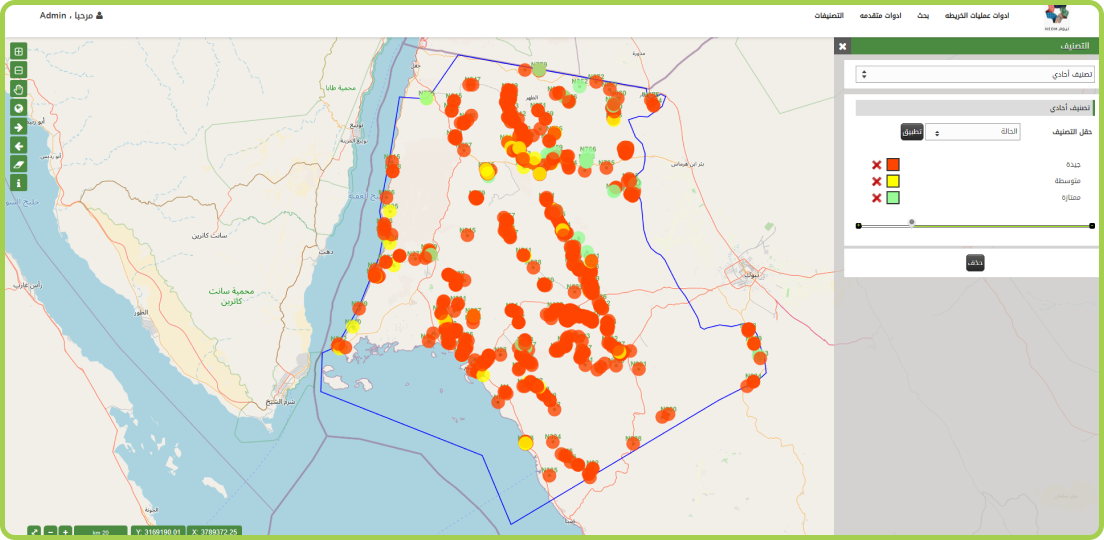Activate the info identify tool
Screen dimensions: 1104x540
[x=18, y=183]
